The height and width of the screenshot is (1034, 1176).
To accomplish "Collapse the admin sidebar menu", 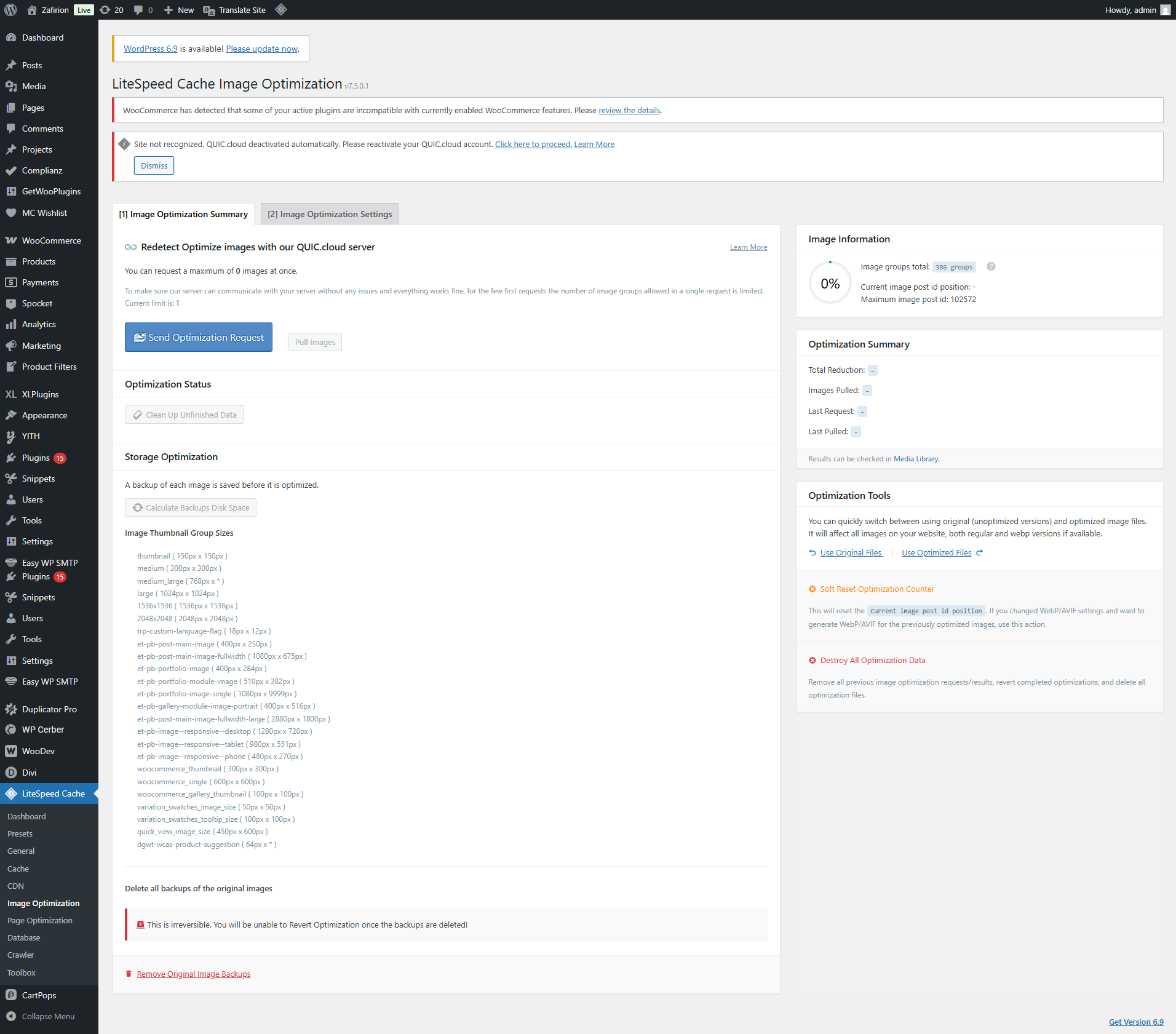I will click(48, 1016).
